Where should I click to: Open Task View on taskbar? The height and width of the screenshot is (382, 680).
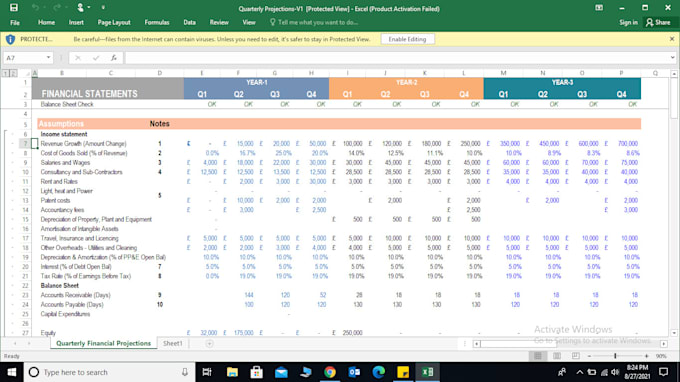click(x=207, y=372)
